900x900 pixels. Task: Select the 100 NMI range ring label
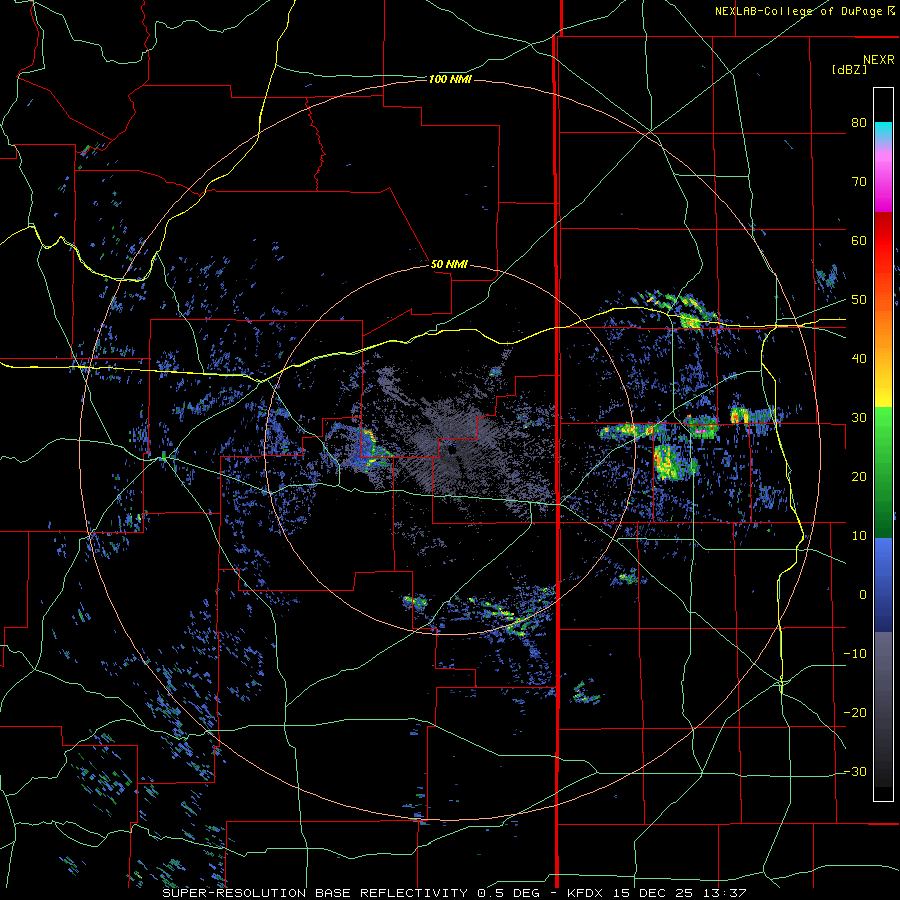pos(450,79)
